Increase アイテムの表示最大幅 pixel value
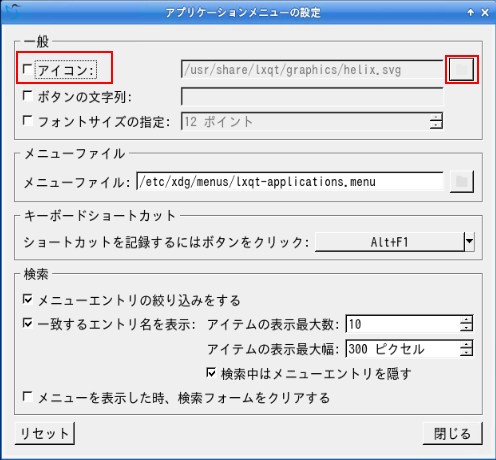The image size is (496, 460). (x=467, y=345)
